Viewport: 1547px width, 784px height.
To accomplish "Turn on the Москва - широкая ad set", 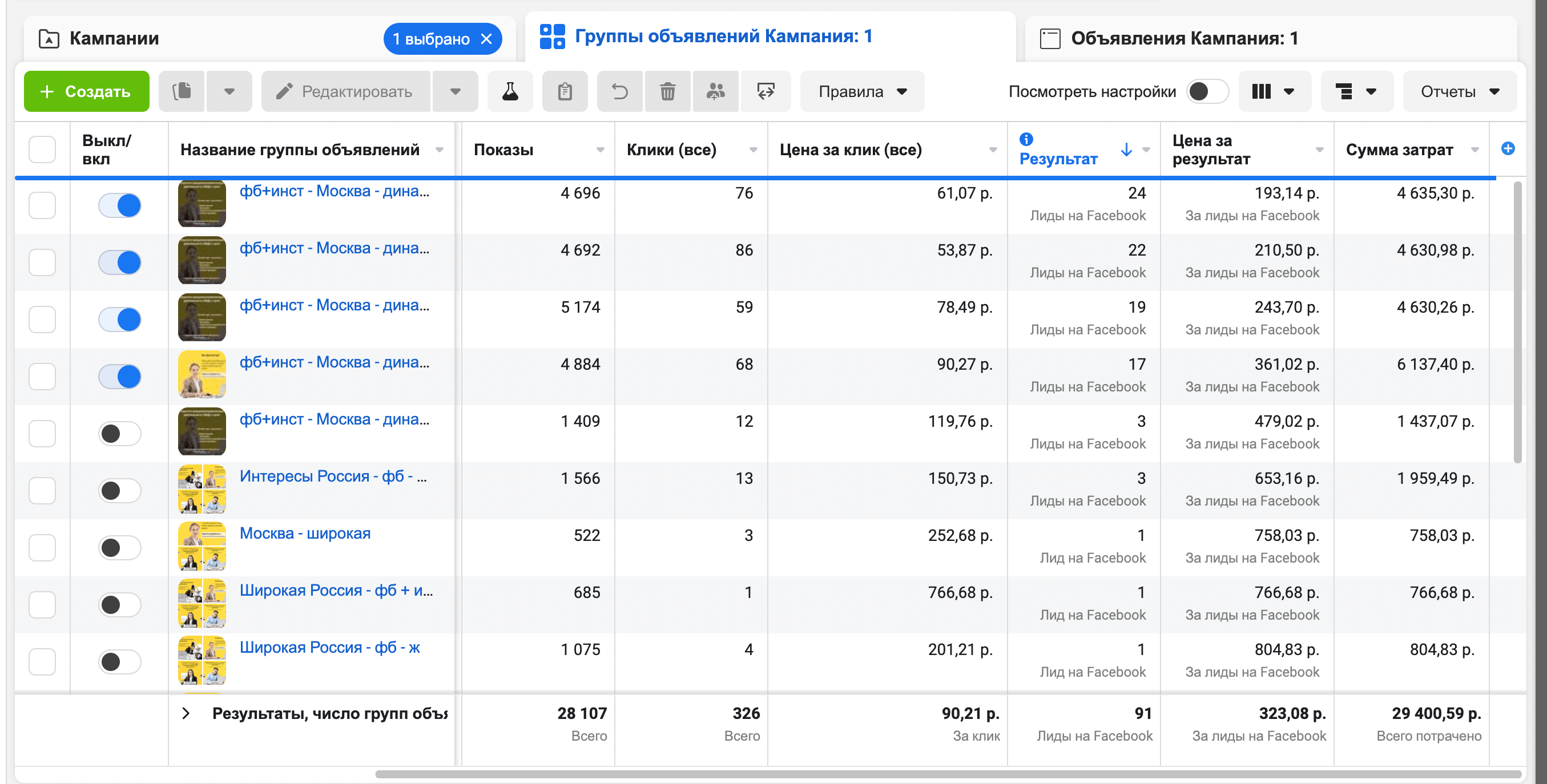I will [119, 547].
